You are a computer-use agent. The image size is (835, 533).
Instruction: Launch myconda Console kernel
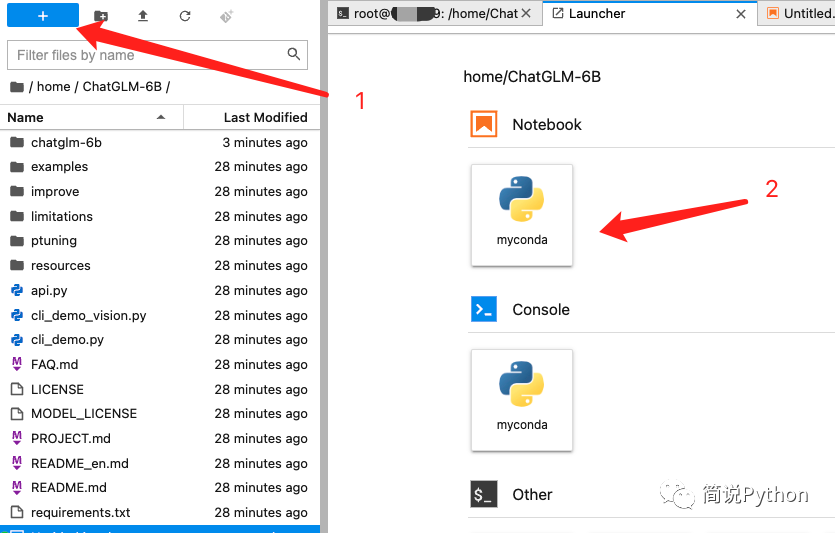[522, 399]
